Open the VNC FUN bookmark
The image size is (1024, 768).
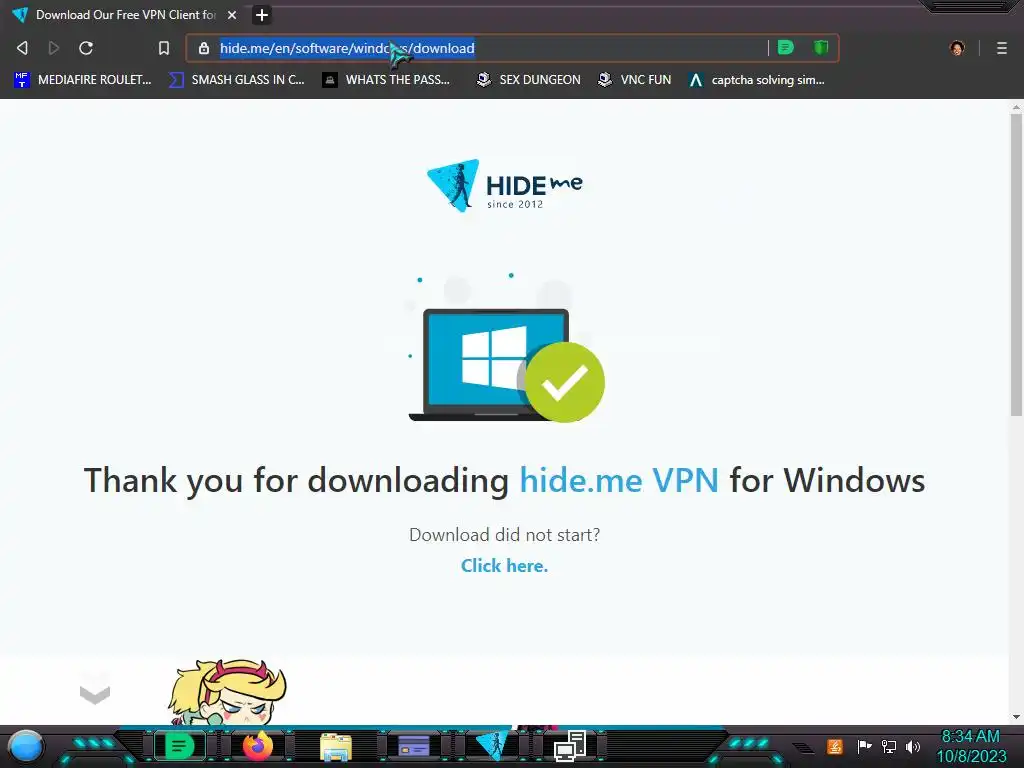(634, 80)
